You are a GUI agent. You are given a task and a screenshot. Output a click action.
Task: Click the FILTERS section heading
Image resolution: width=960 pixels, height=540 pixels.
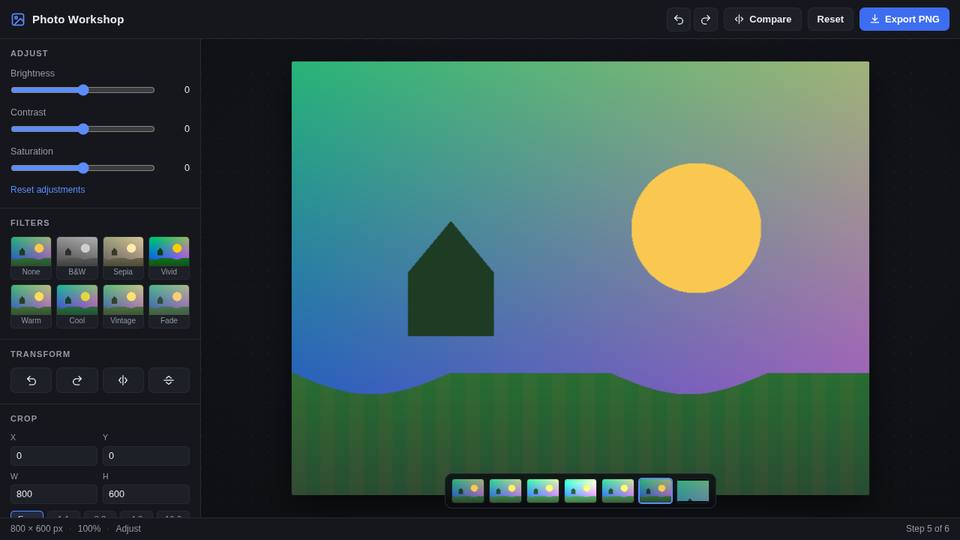30,223
